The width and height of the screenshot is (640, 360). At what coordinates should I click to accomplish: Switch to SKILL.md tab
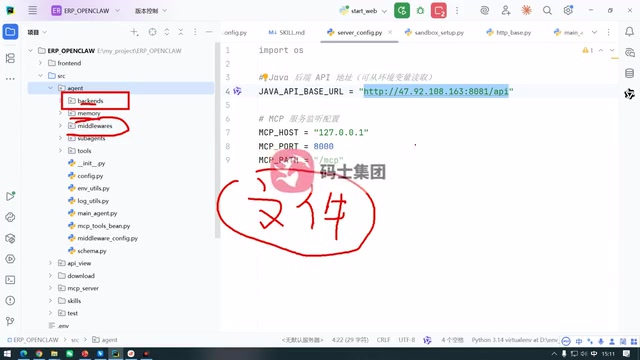(287, 32)
